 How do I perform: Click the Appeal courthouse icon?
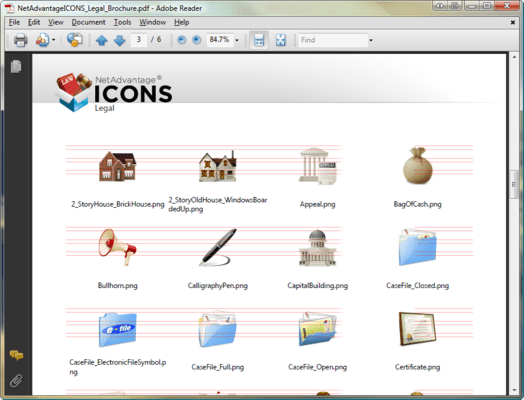pyautogui.click(x=318, y=166)
